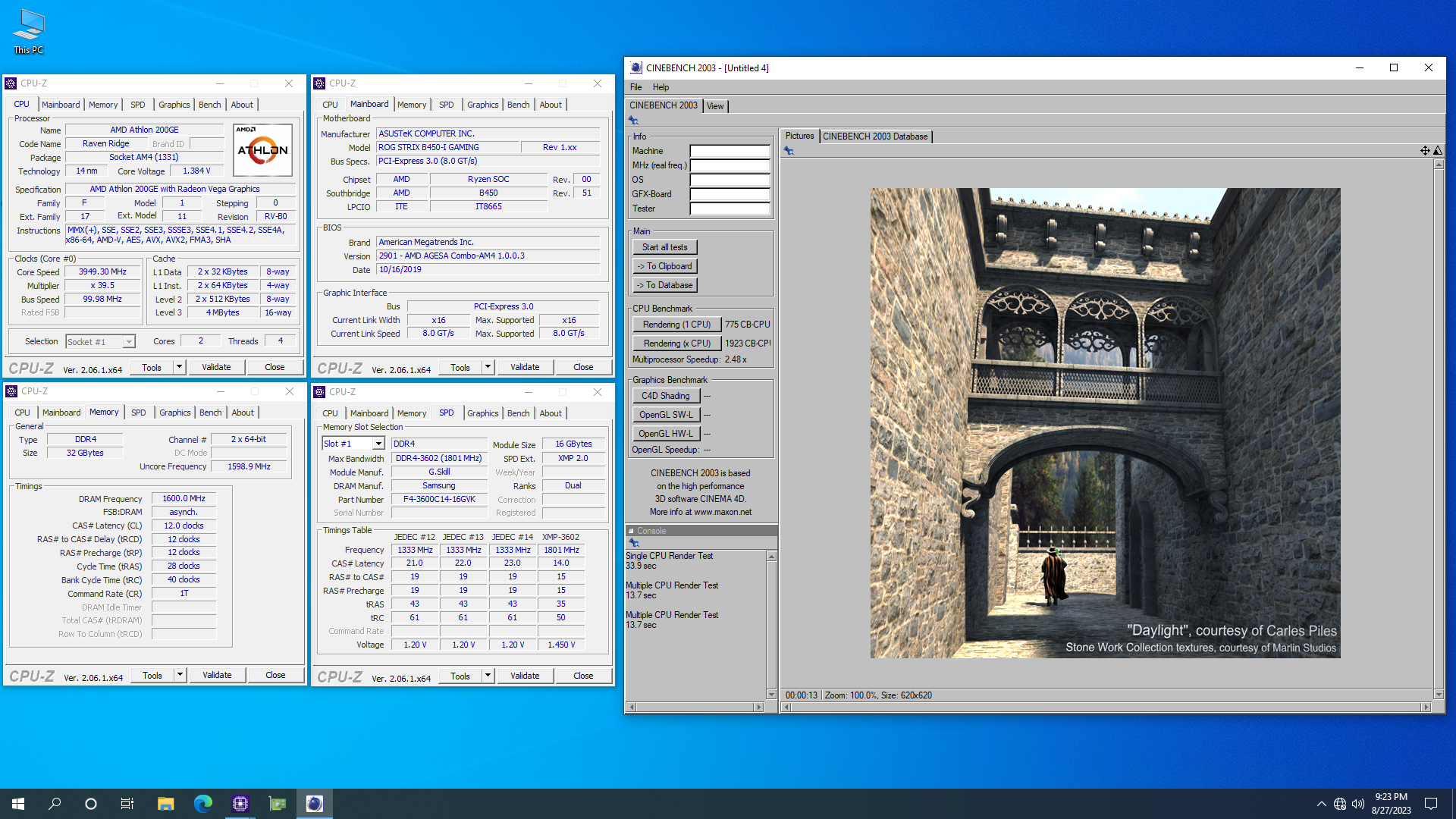Screen dimensions: 1456x819
Task: Click the Start all tests button
Action: [664, 247]
